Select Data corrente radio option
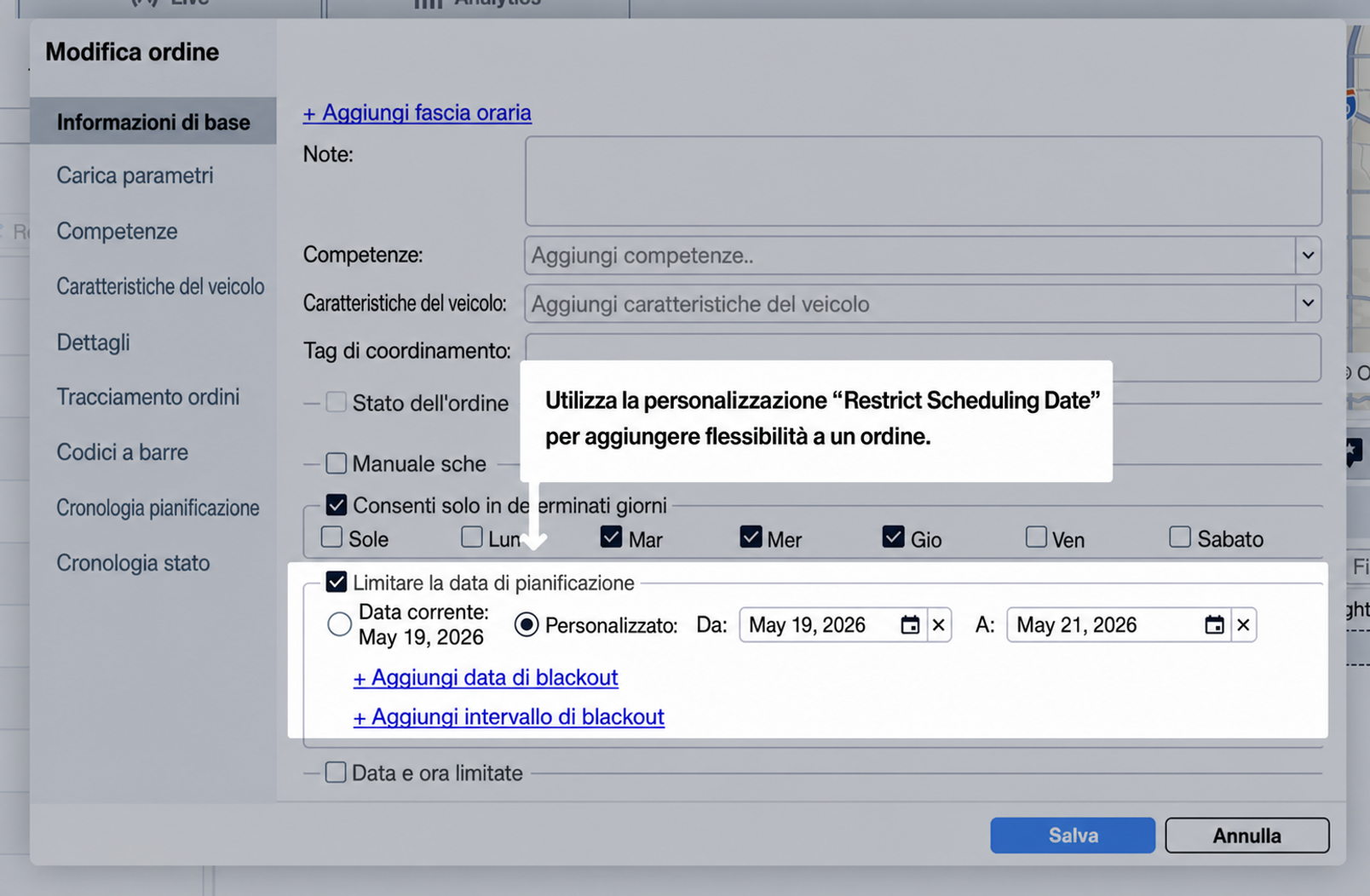 click(x=339, y=624)
